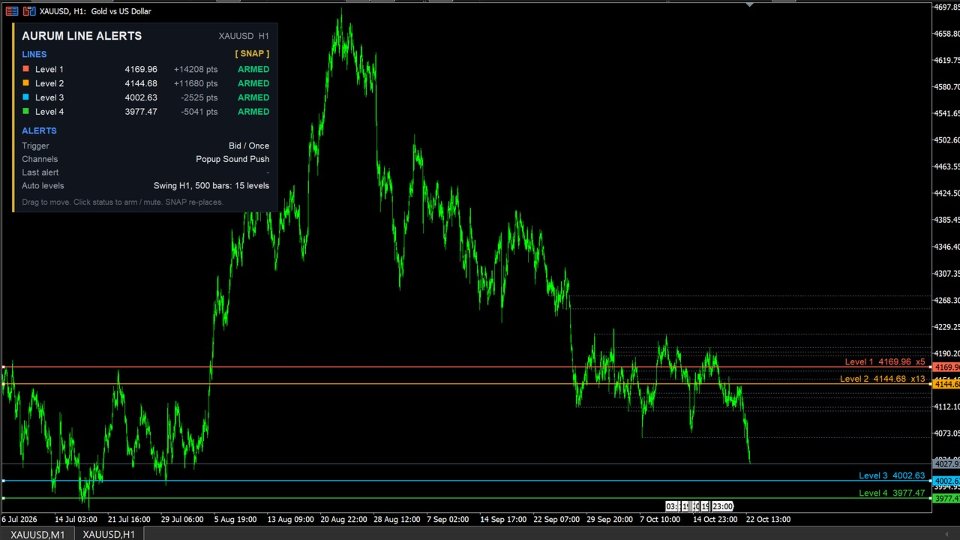This screenshot has height=540, width=960.
Task: Click the XAUUSD H1 label in the panel header
Action: point(244,36)
